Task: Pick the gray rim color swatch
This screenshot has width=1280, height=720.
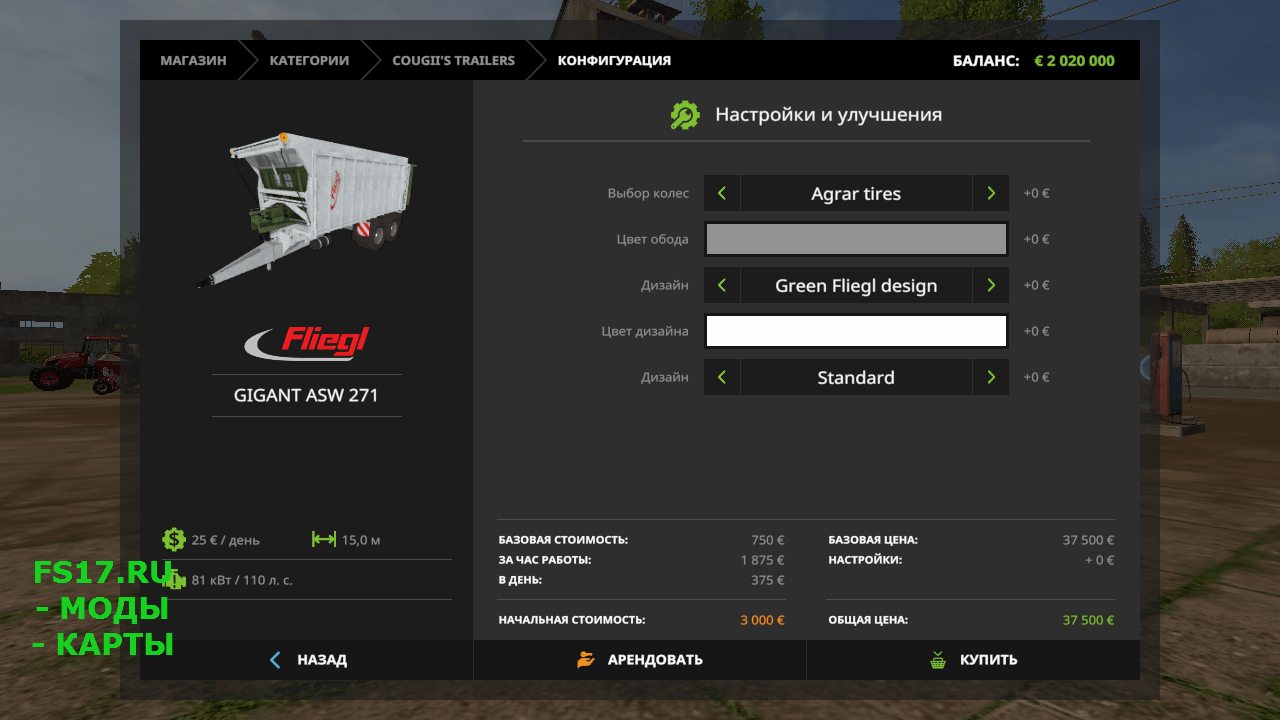Action: click(x=856, y=239)
